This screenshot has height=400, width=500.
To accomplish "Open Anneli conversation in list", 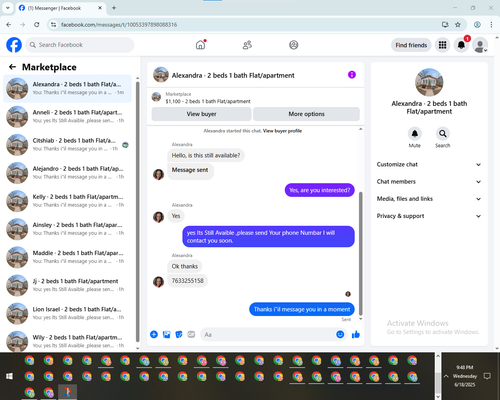I will pyautogui.click(x=68, y=117).
